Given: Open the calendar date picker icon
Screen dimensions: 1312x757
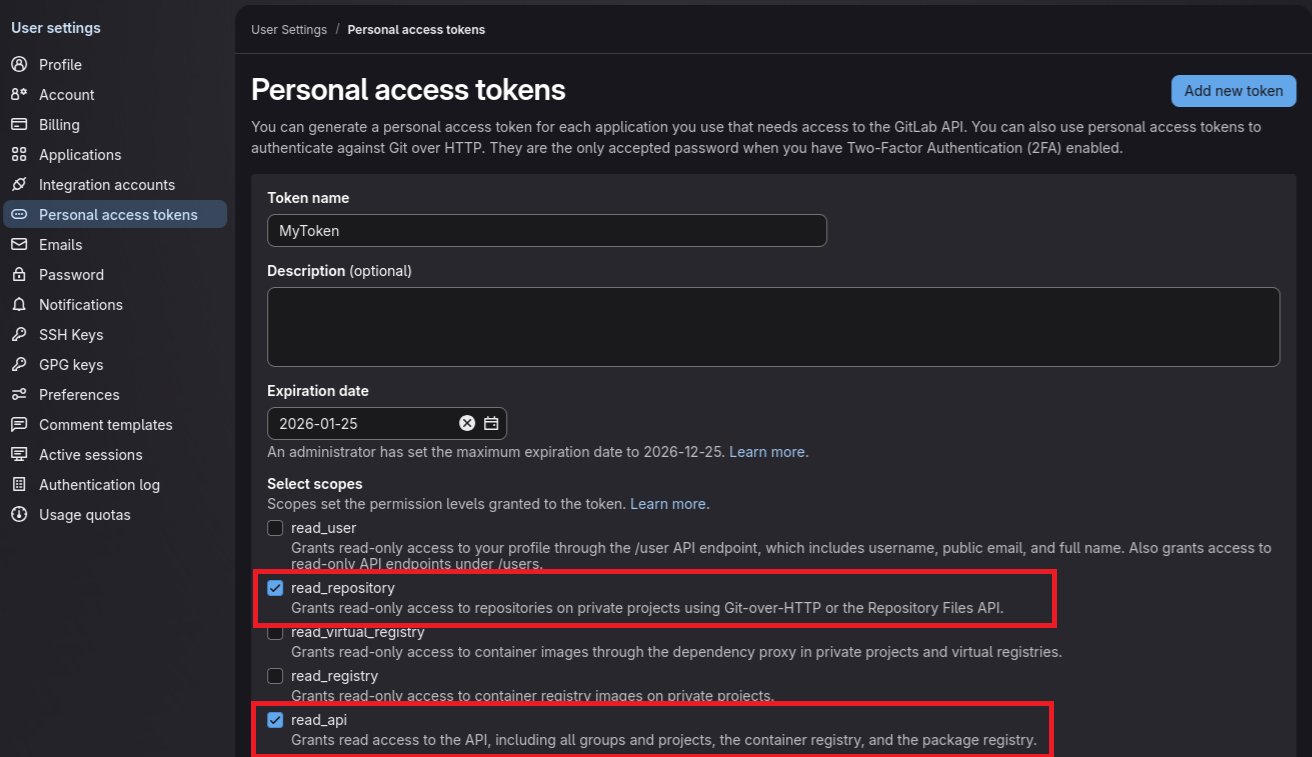Looking at the screenshot, I should tap(491, 423).
